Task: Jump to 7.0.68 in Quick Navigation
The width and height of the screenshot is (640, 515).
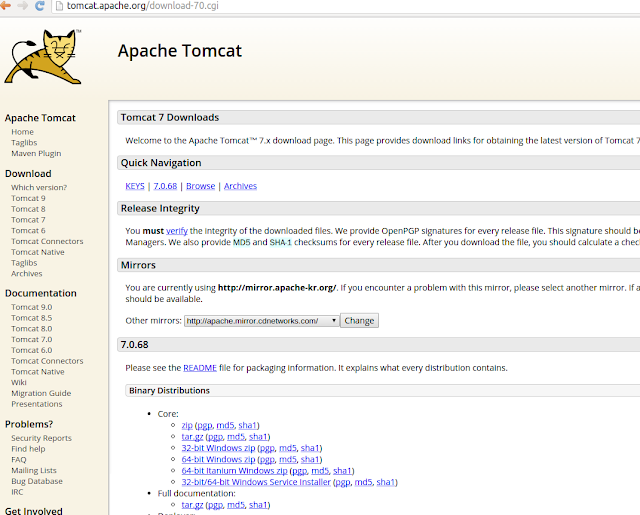Action: coord(166,186)
